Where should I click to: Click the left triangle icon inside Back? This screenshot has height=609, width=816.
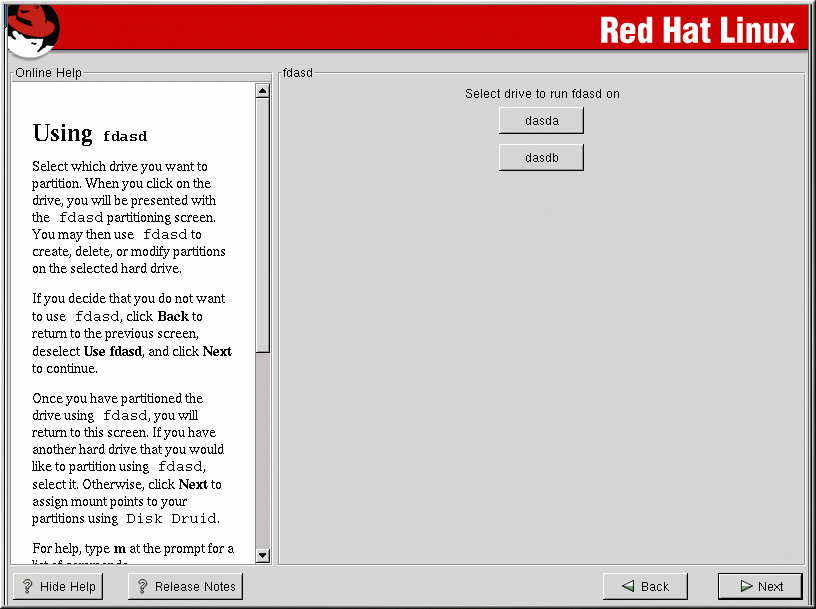pyautogui.click(x=628, y=586)
